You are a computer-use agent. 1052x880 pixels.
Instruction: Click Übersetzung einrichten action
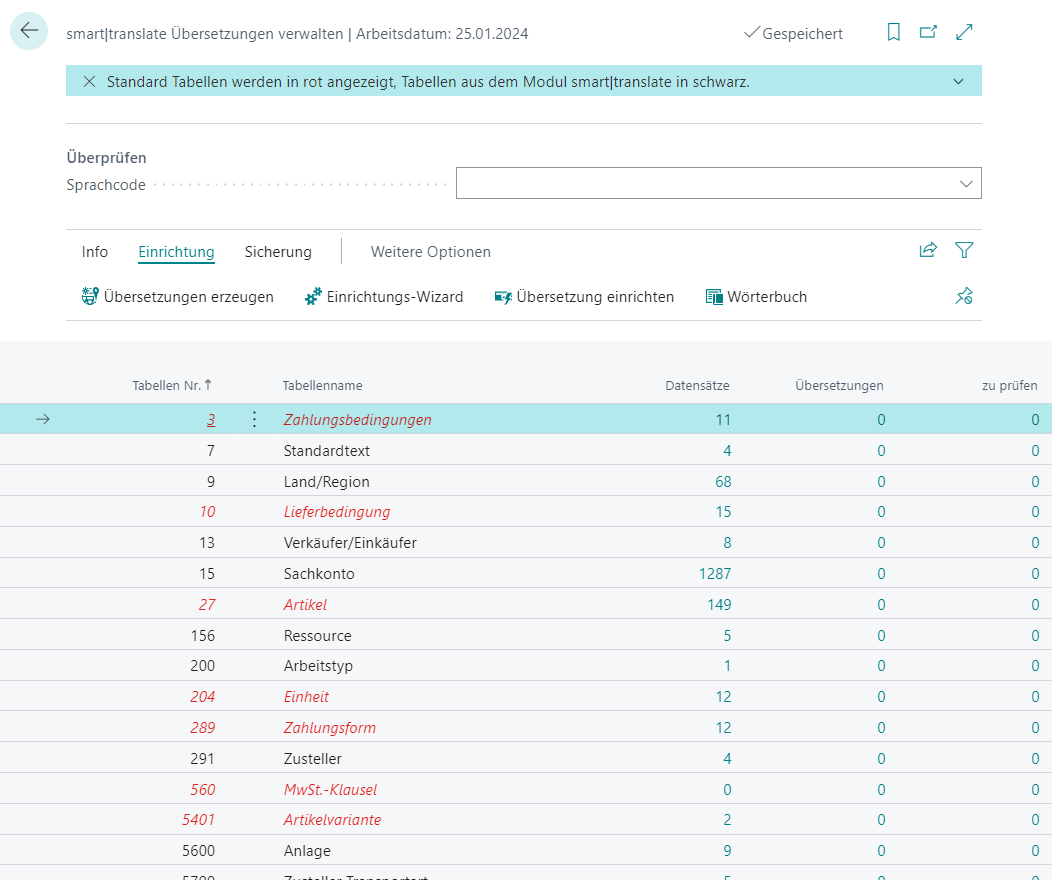point(584,297)
